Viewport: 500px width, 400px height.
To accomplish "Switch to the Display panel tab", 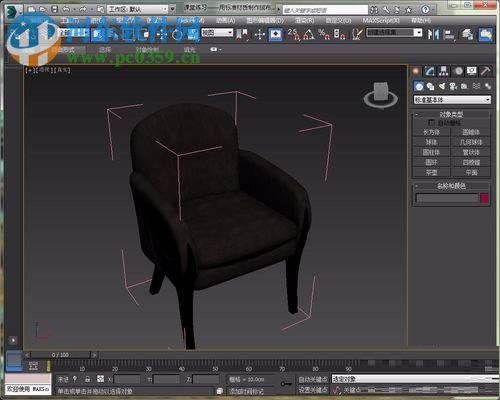I will click(x=472, y=71).
